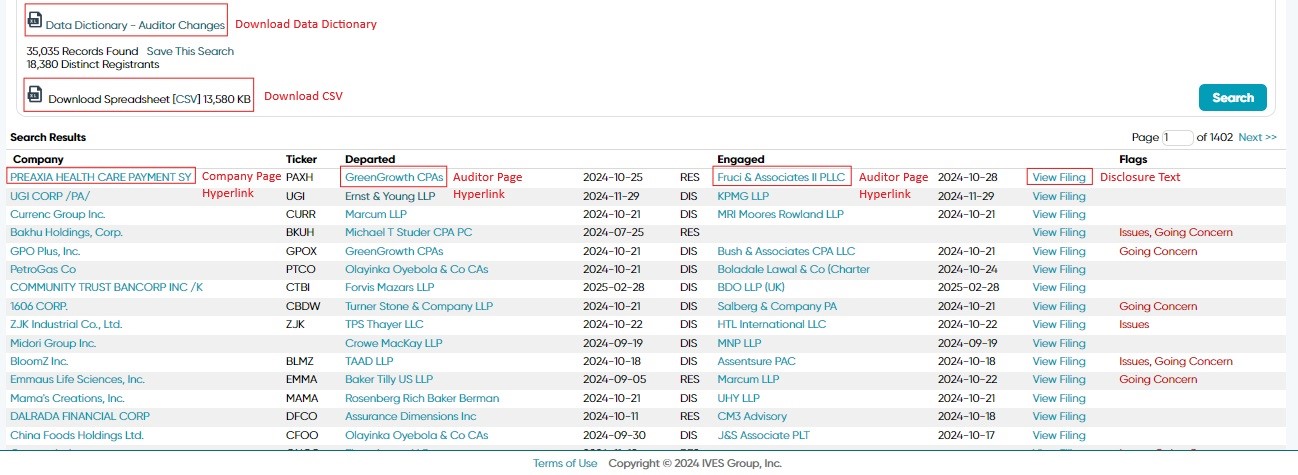Open Salberg & Company PA link
The width and height of the screenshot is (1298, 475).
777,306
